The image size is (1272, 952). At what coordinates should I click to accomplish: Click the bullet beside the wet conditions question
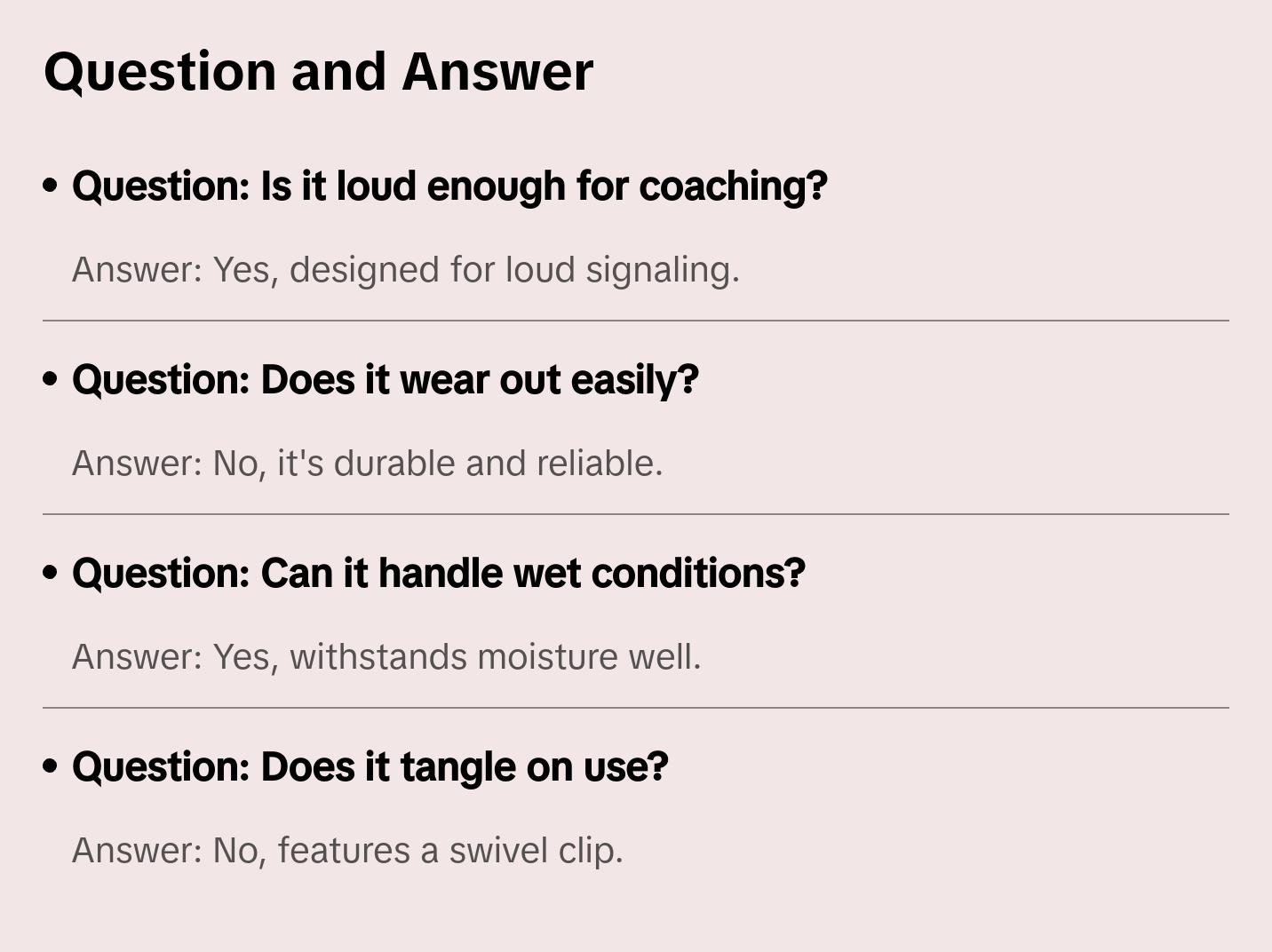tap(51, 573)
